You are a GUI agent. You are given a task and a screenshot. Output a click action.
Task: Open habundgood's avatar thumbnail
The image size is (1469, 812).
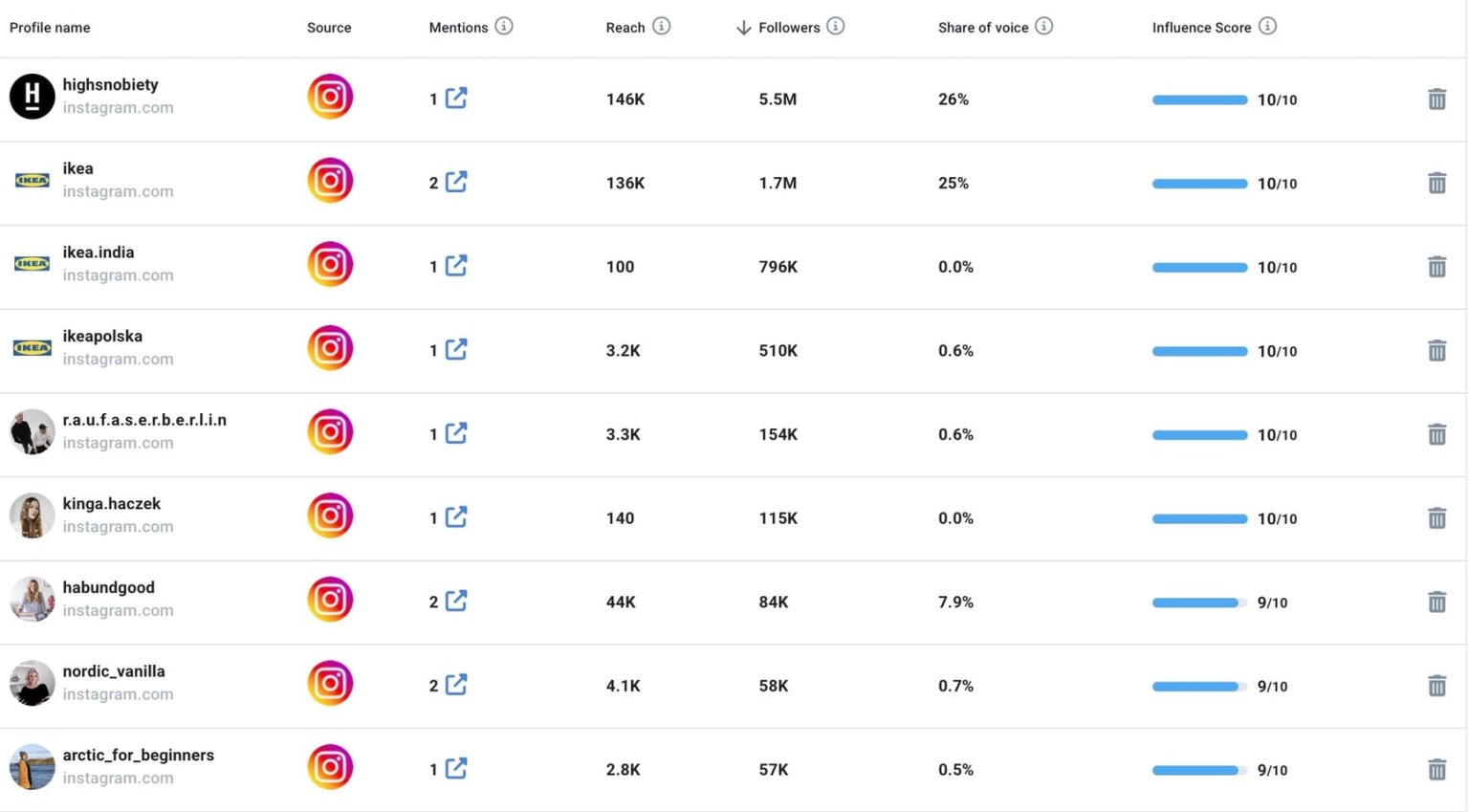click(32, 599)
